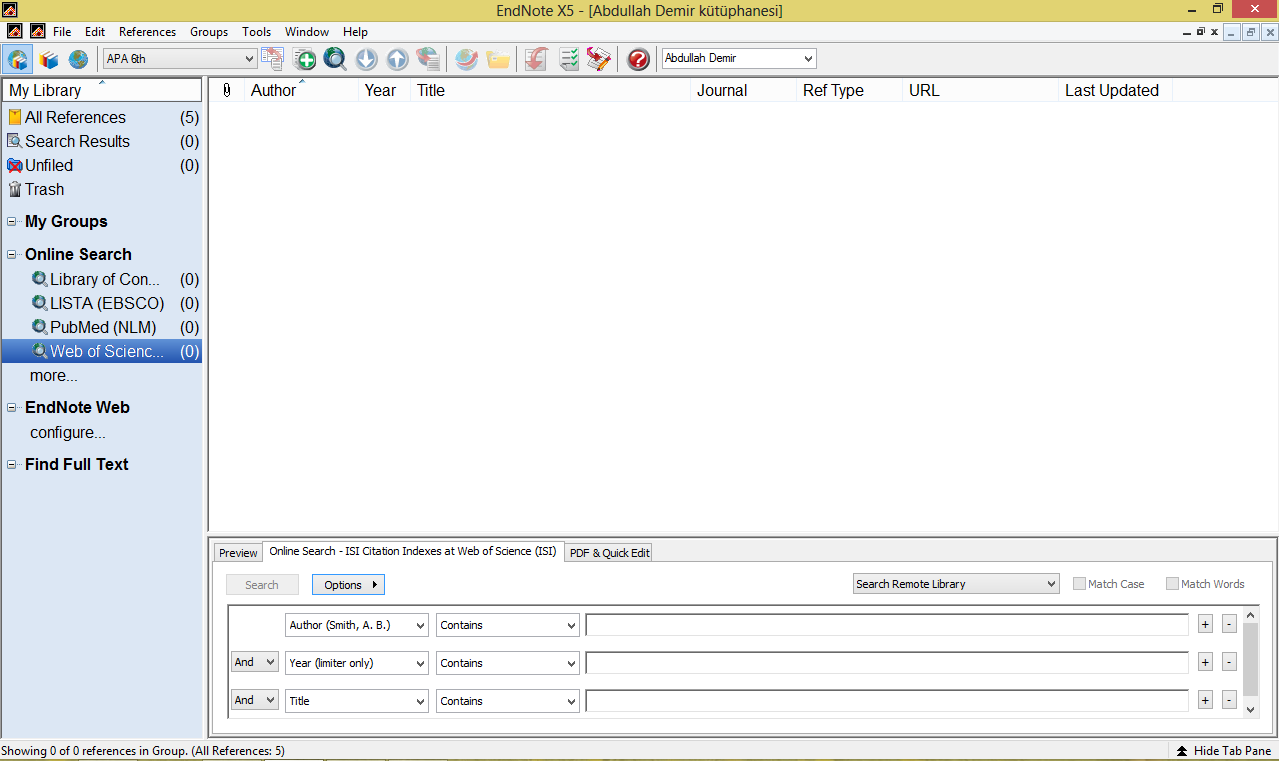Sort references by Last Updated column
1279x761 pixels.
[x=1114, y=90]
